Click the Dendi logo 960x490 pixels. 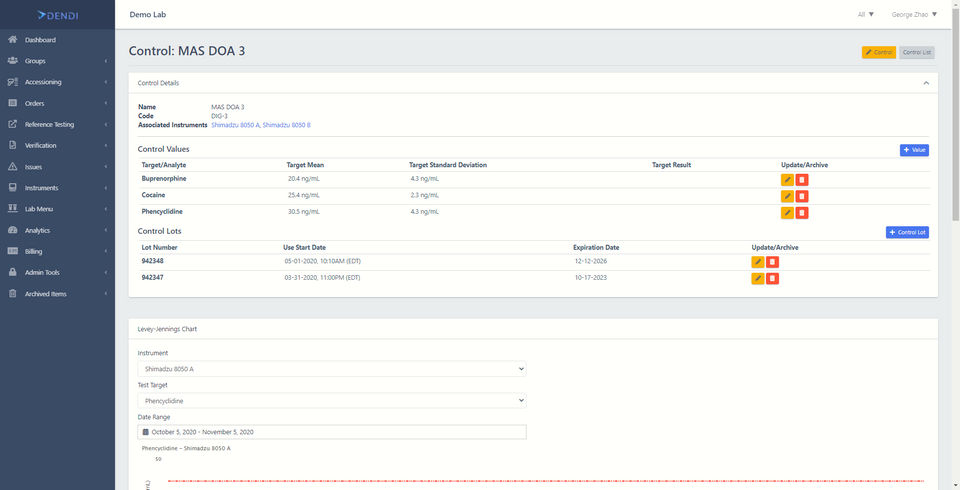(58, 15)
